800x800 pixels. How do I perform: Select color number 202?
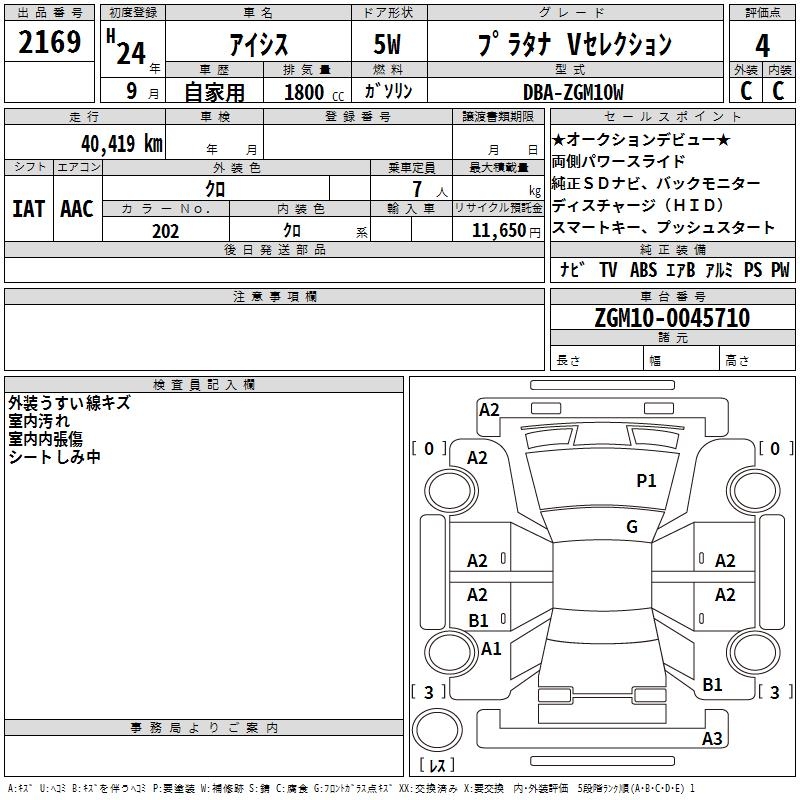click(165, 231)
